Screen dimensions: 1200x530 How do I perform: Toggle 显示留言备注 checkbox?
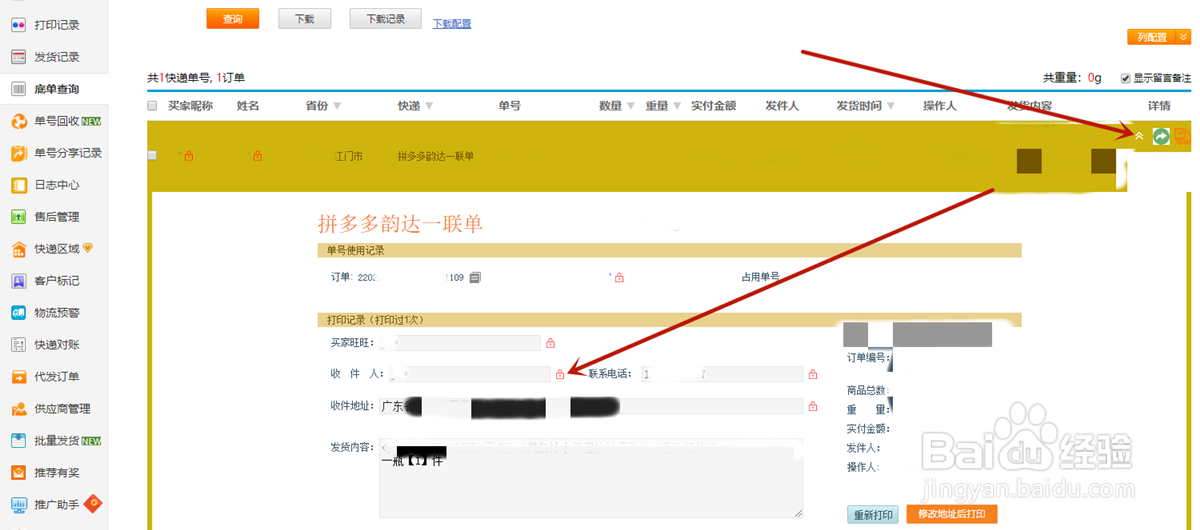click(x=1126, y=78)
